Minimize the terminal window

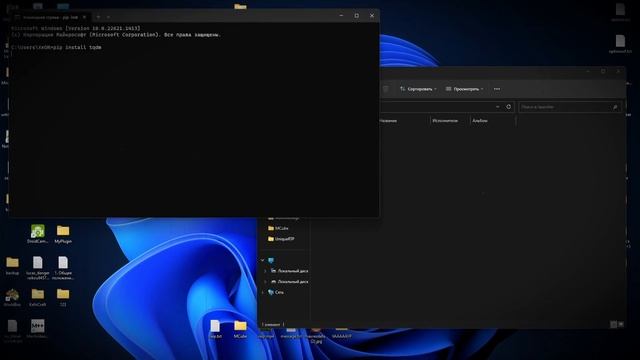click(x=341, y=16)
